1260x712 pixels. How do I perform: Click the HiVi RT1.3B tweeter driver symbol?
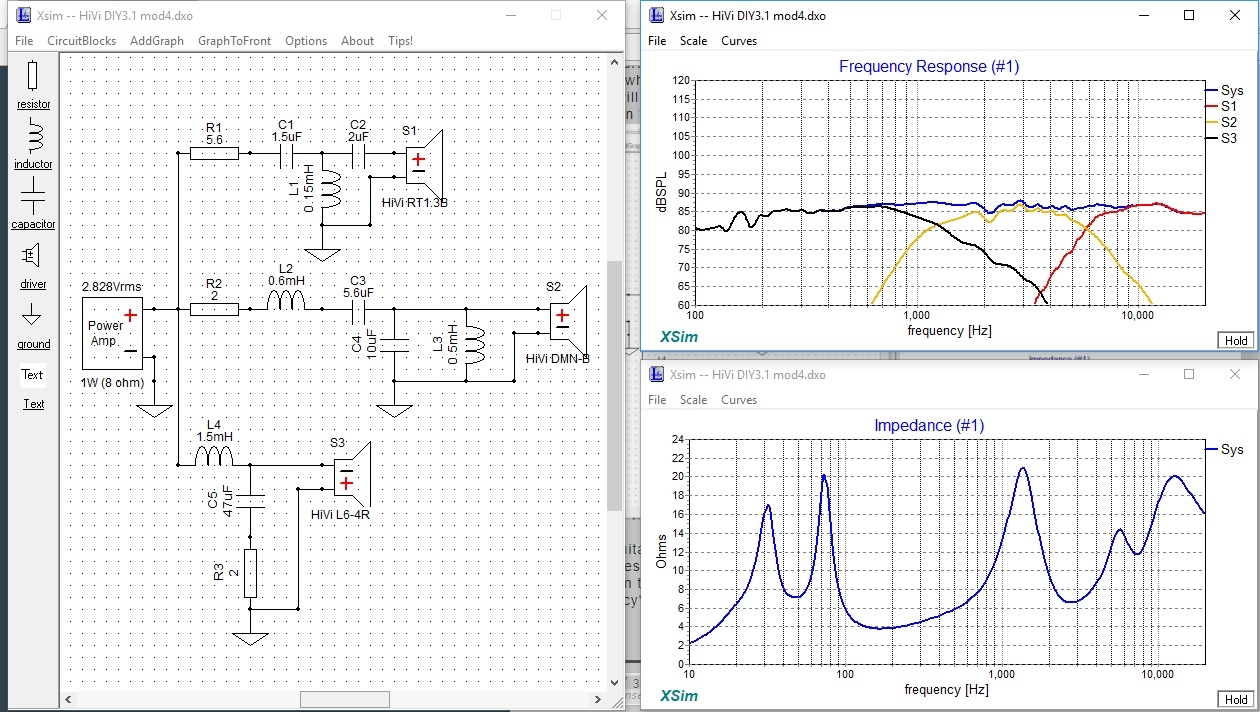(424, 156)
